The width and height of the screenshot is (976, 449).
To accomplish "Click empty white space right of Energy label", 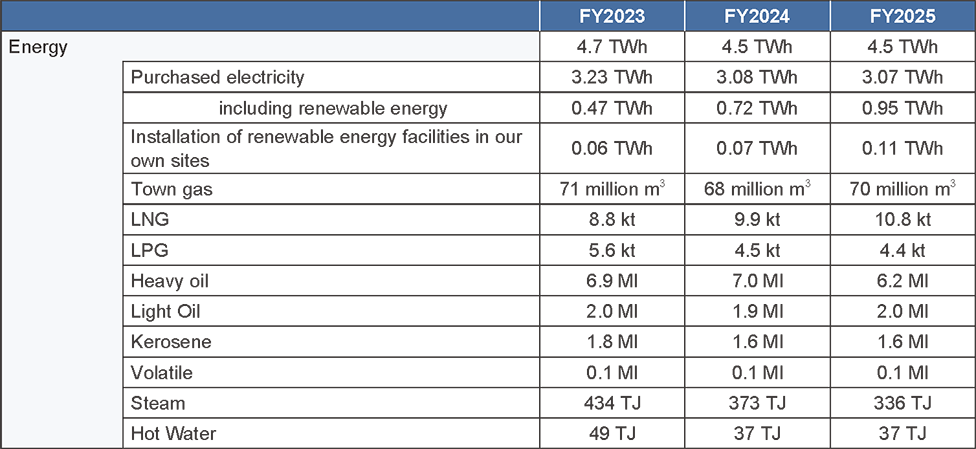I will coord(300,46).
